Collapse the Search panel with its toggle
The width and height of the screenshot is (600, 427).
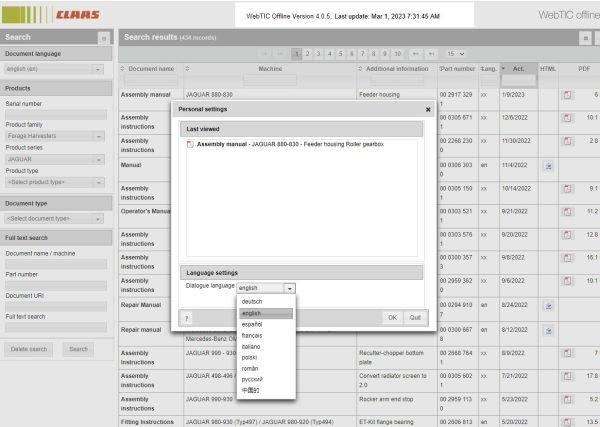104,38
